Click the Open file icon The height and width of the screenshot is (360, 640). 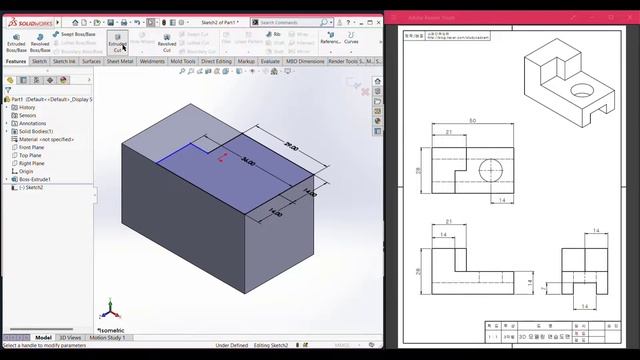click(x=97, y=22)
